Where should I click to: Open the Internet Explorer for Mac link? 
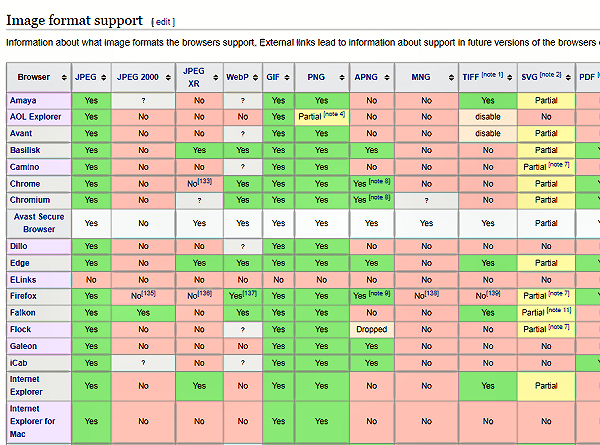pyautogui.click(x=33, y=421)
